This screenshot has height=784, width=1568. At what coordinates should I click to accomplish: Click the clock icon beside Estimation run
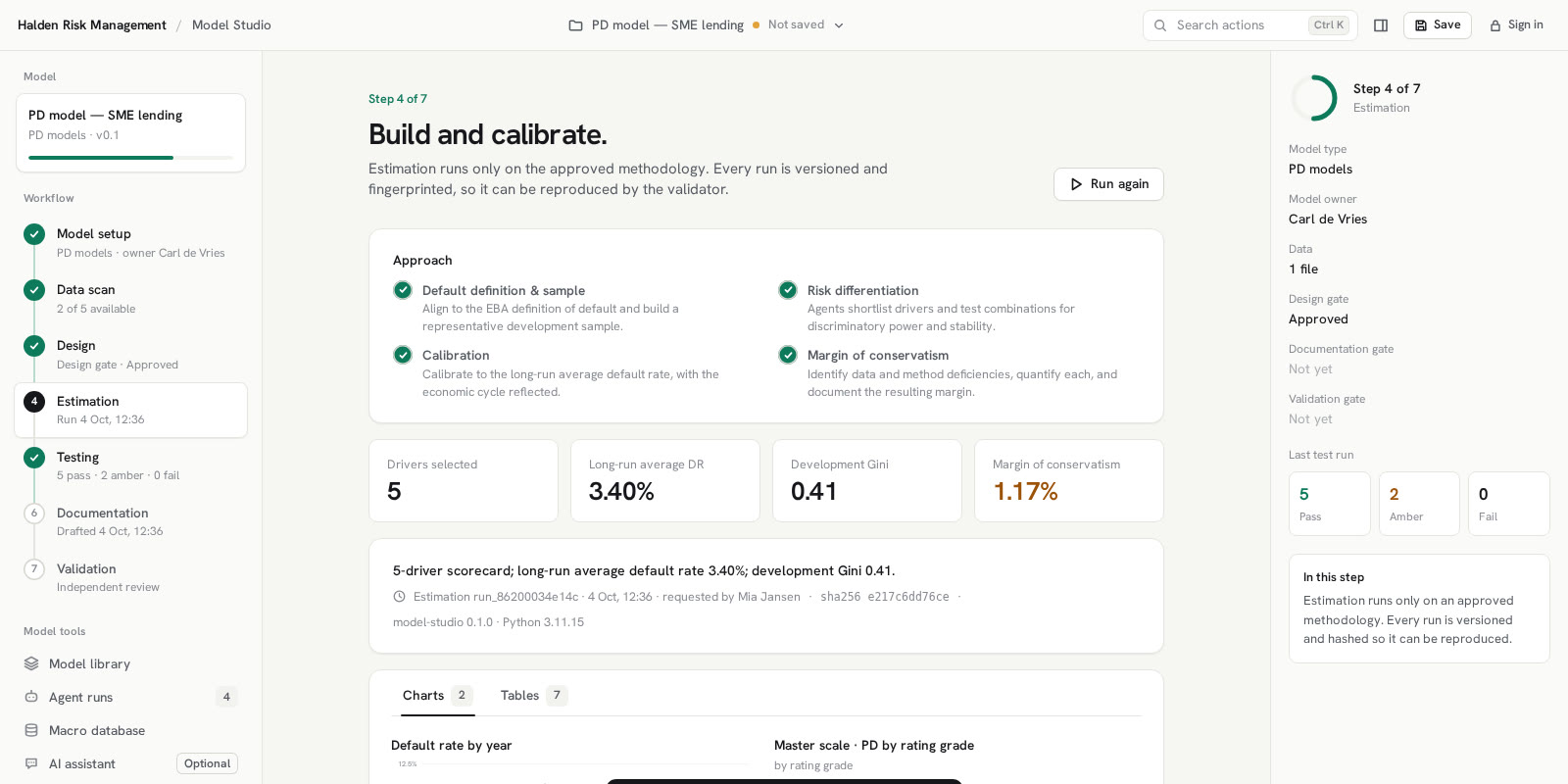pos(400,597)
